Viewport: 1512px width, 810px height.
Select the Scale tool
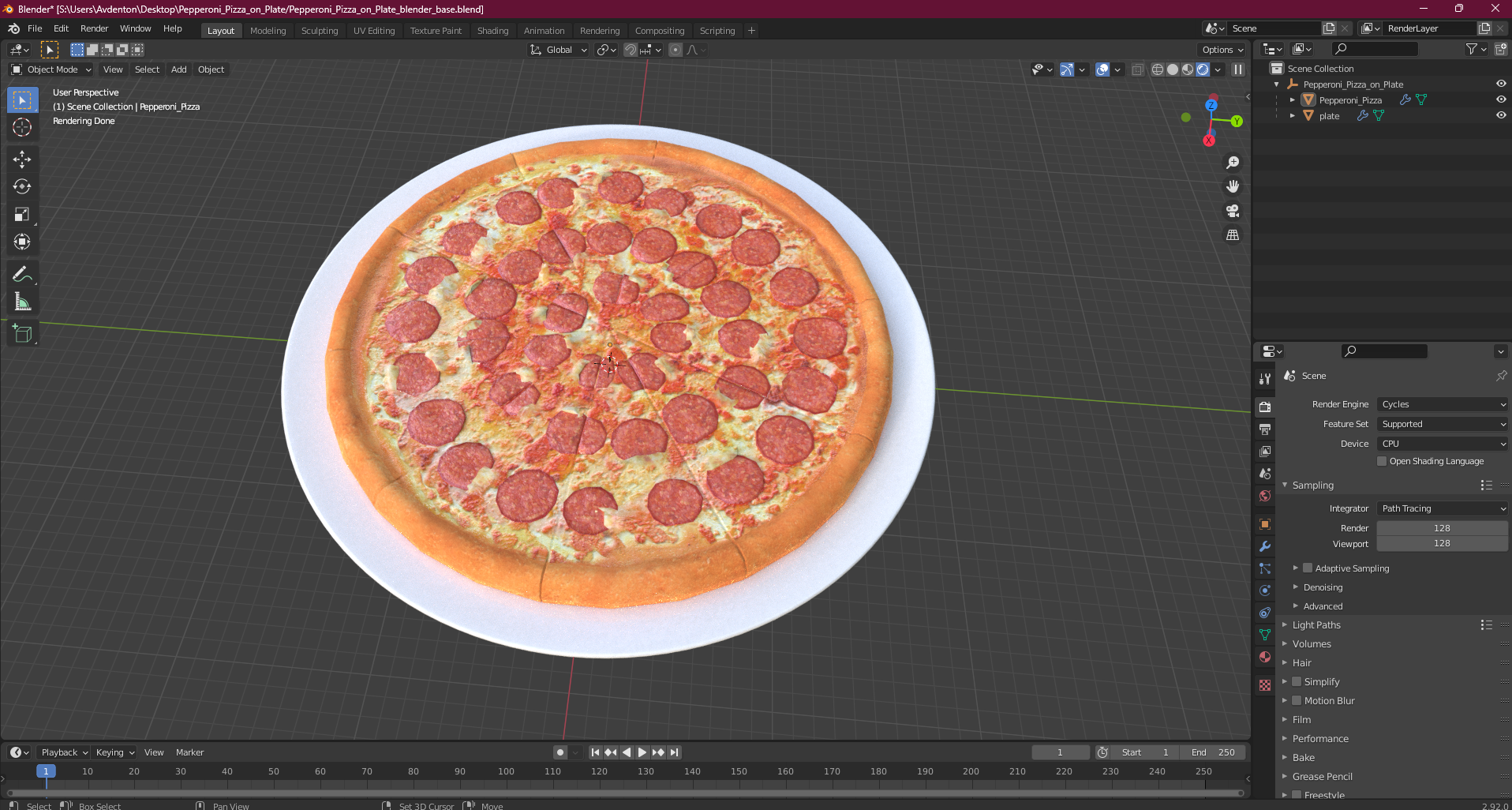[x=22, y=214]
